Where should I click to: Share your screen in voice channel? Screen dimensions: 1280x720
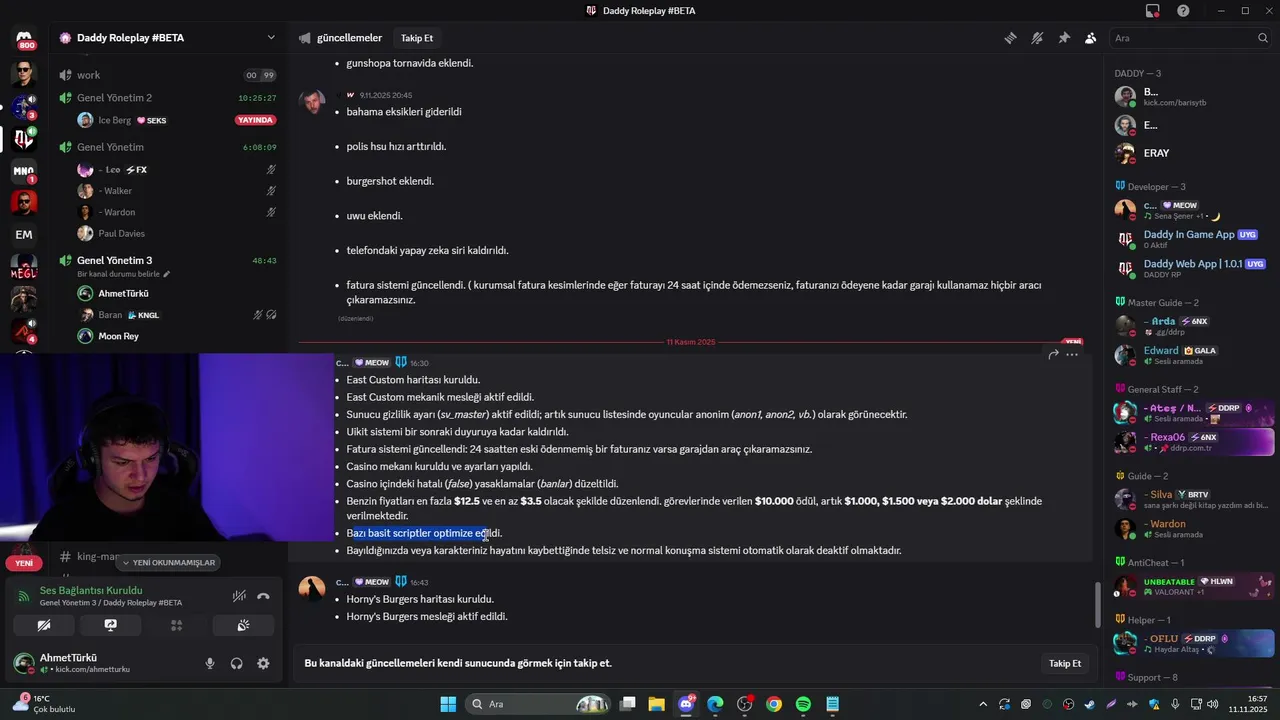(x=110, y=626)
